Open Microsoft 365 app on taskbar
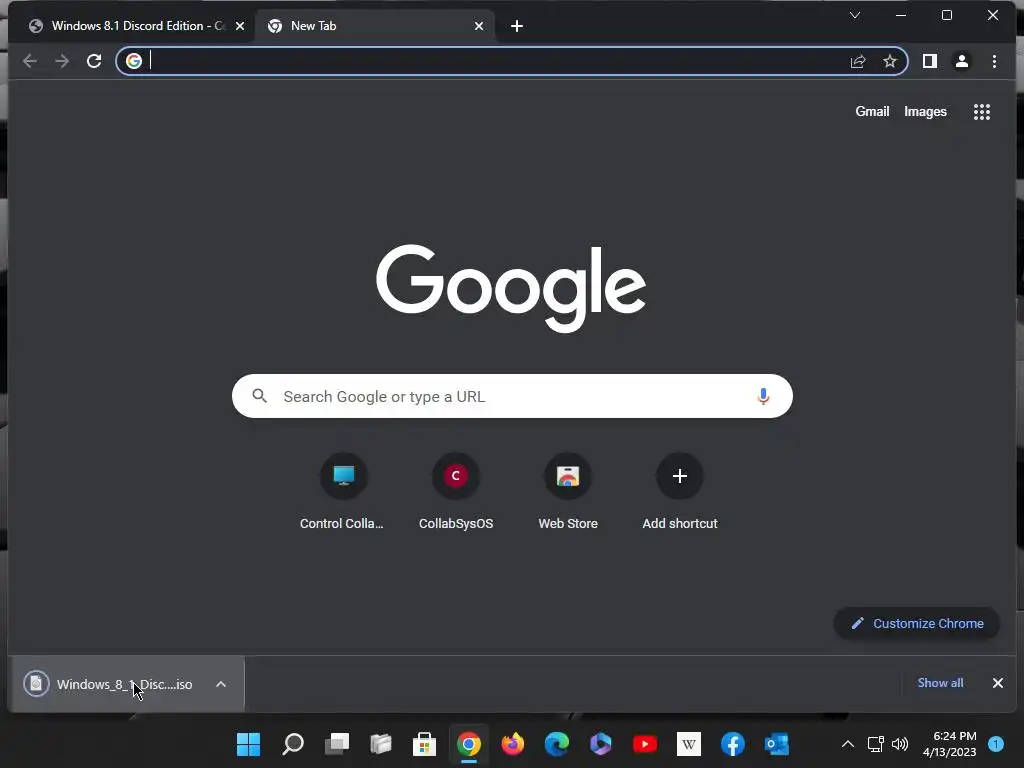The height and width of the screenshot is (768, 1024). 601,744
